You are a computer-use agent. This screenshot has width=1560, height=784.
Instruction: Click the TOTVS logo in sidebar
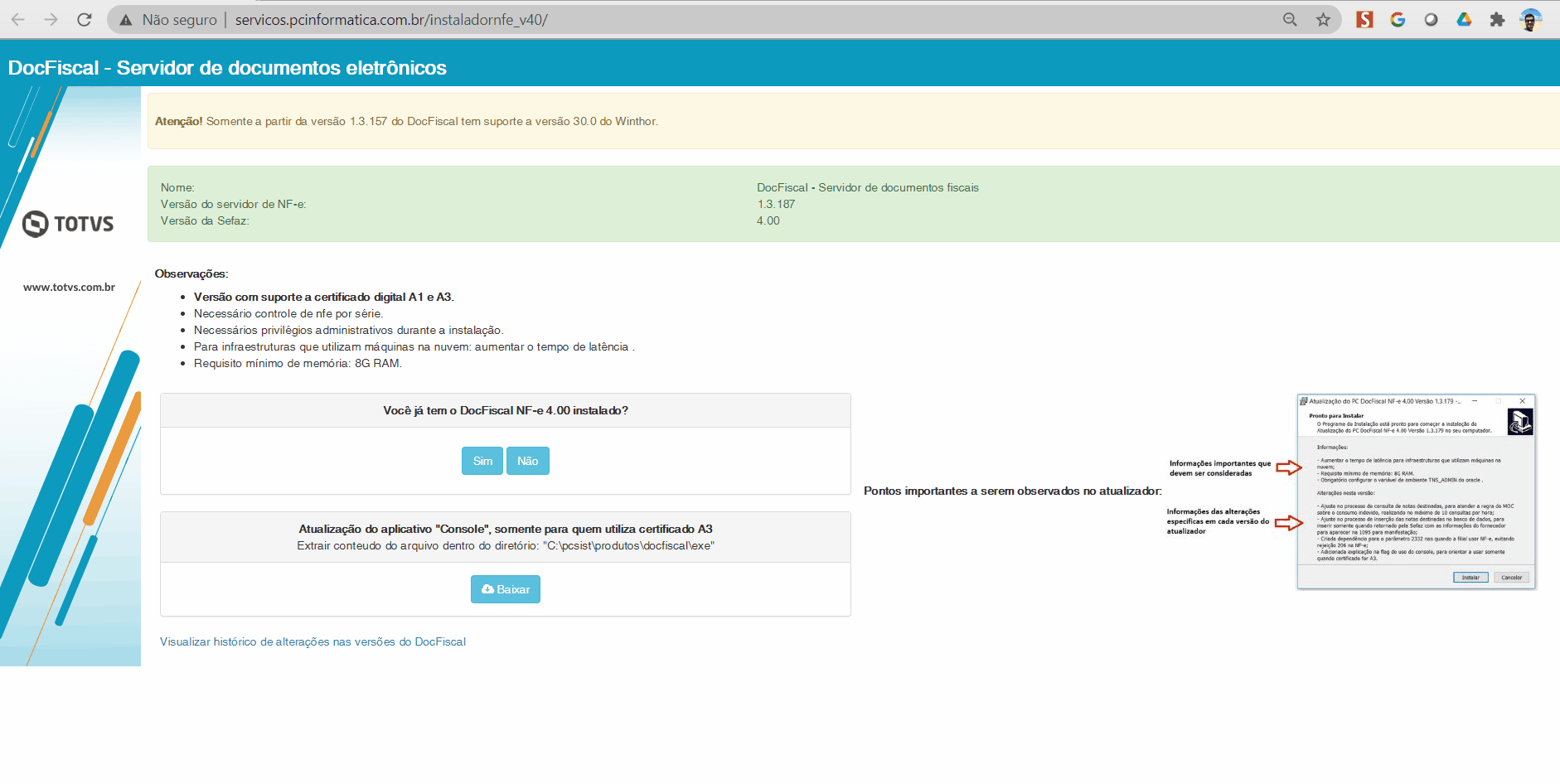pos(68,224)
